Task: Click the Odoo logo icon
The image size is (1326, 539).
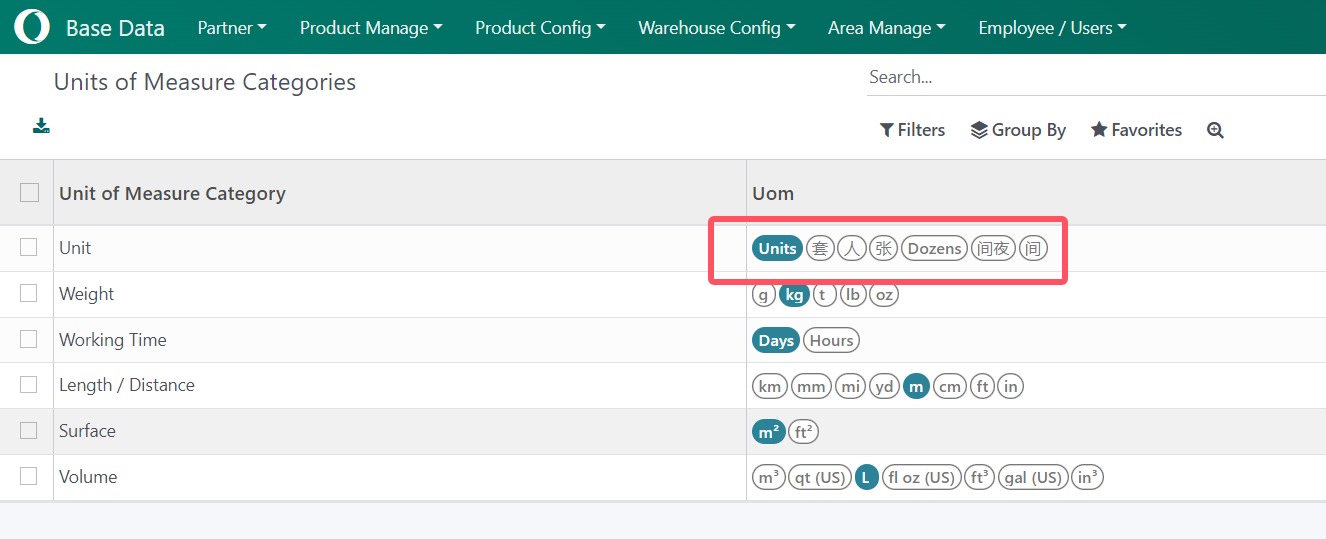Action: (x=31, y=27)
